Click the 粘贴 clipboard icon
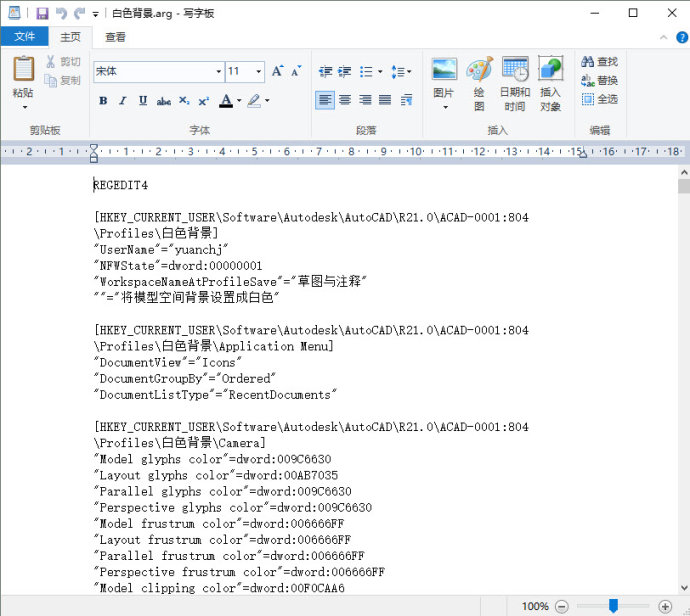 (x=23, y=69)
